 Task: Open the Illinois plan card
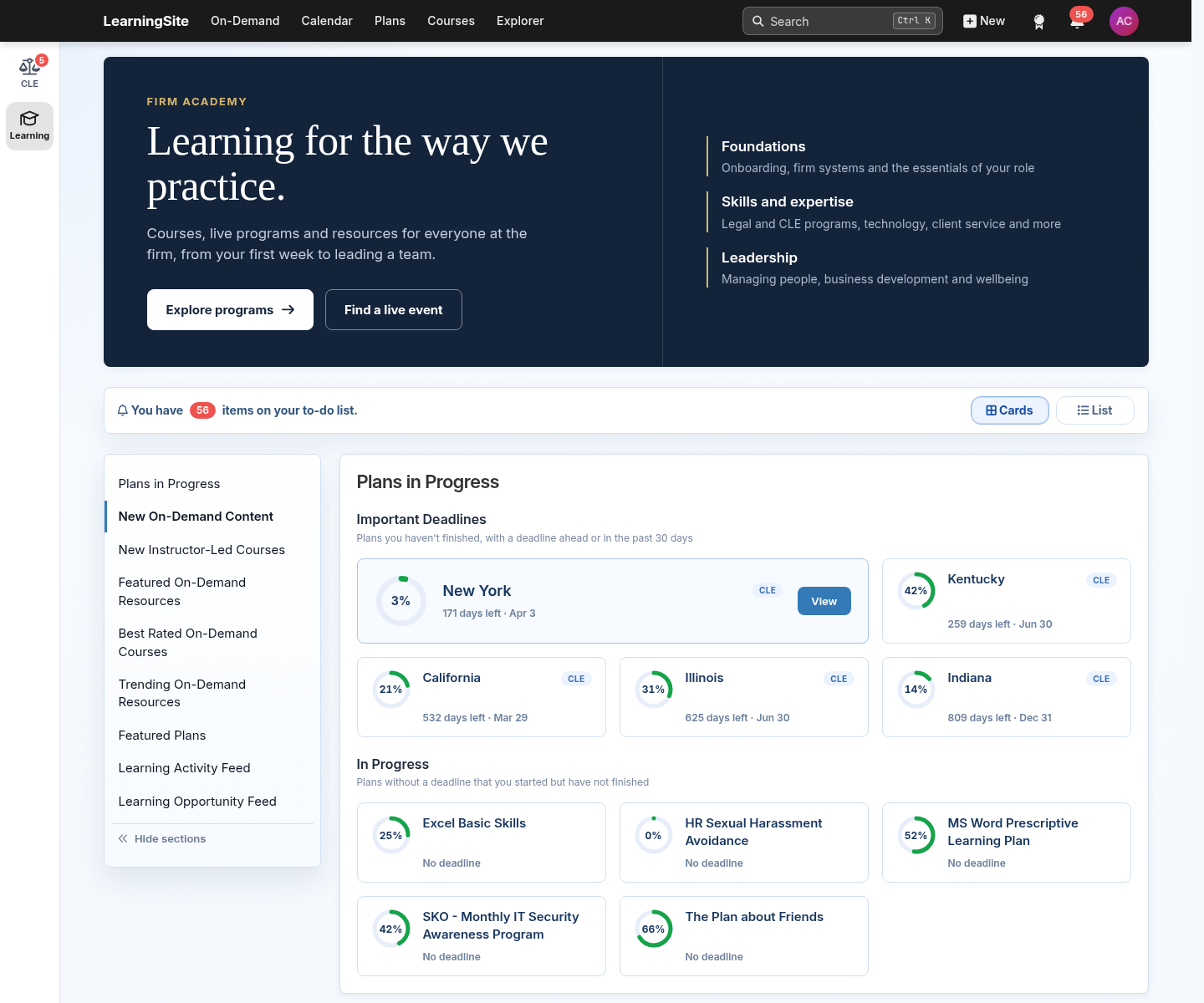coord(744,697)
